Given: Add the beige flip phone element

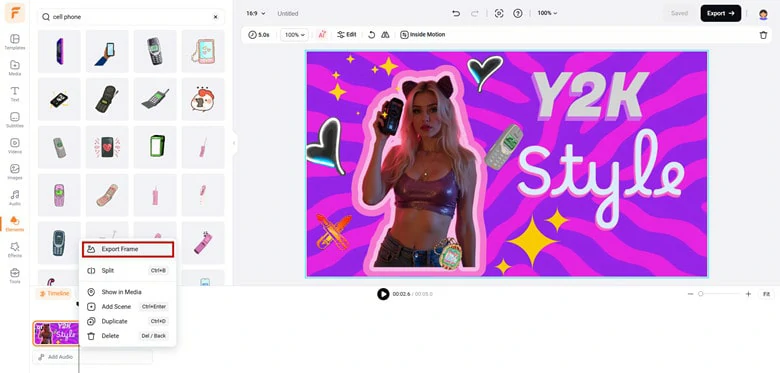Looking at the screenshot, I should tap(107, 195).
